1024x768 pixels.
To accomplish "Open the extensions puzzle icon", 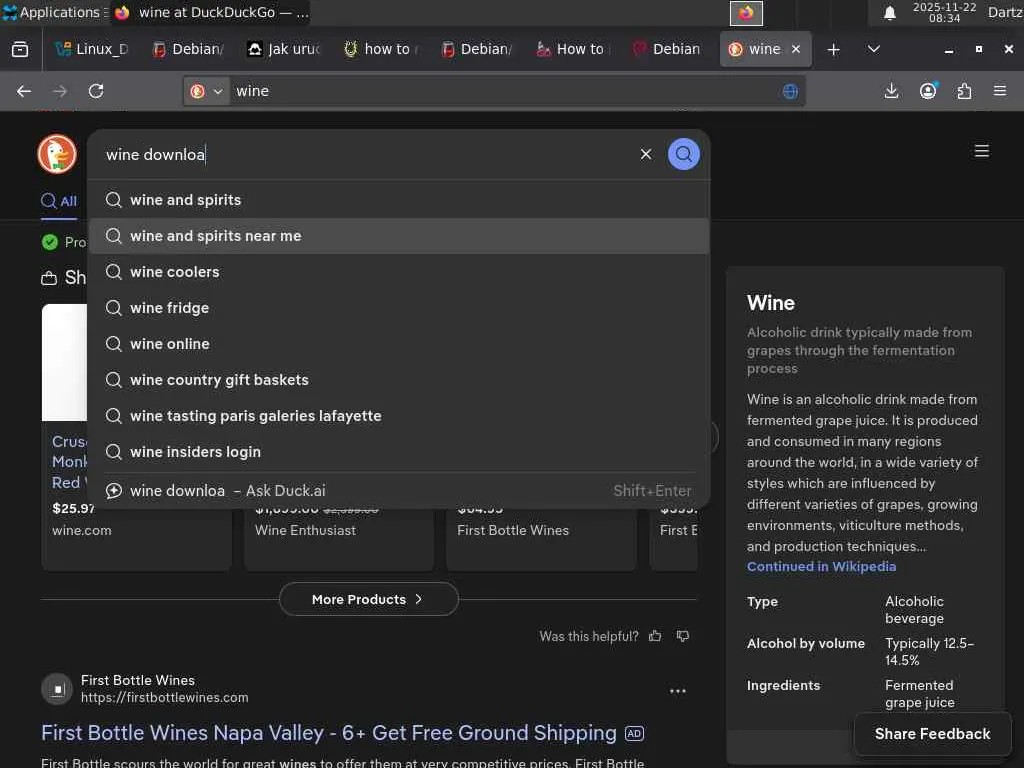I will pos(964,91).
